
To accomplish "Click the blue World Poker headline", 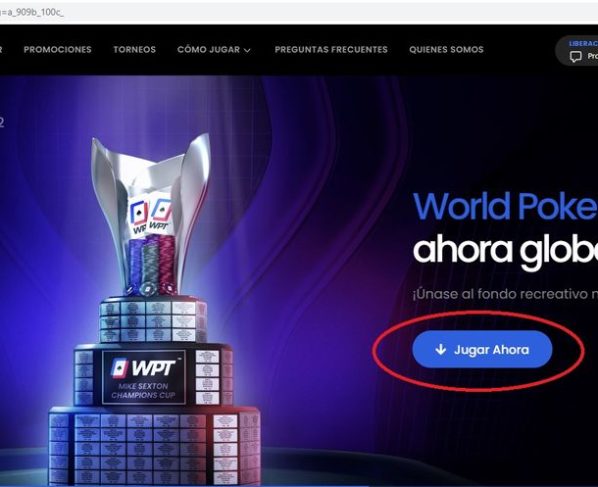I will (x=505, y=206).
